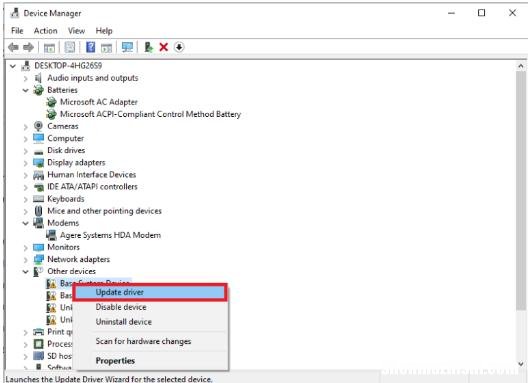Collapse the Modems category
This screenshot has height=383, width=529.
click(x=25, y=223)
